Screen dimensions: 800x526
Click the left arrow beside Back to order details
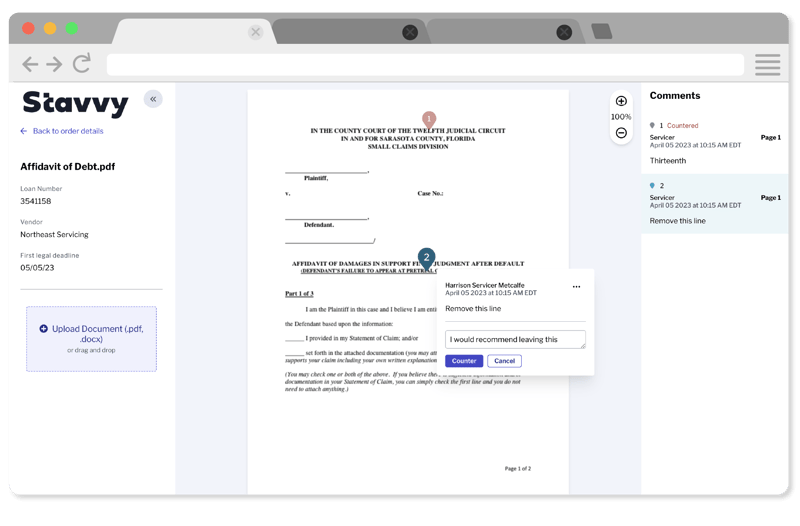click(x=23, y=131)
